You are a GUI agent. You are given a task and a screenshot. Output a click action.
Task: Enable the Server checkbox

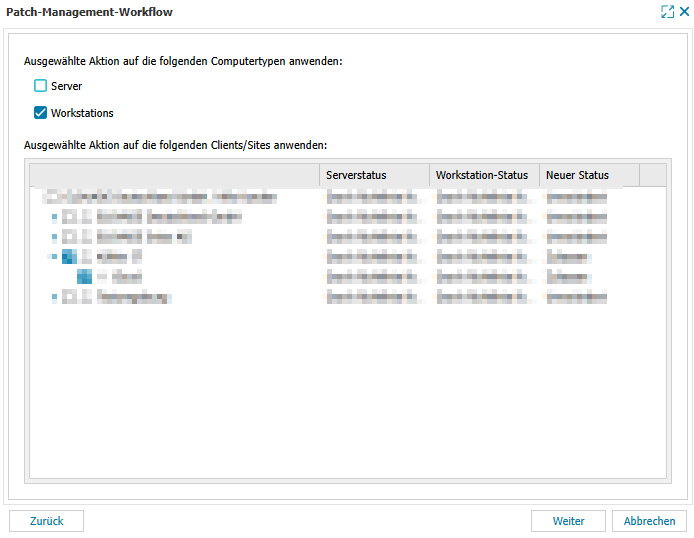(x=41, y=86)
